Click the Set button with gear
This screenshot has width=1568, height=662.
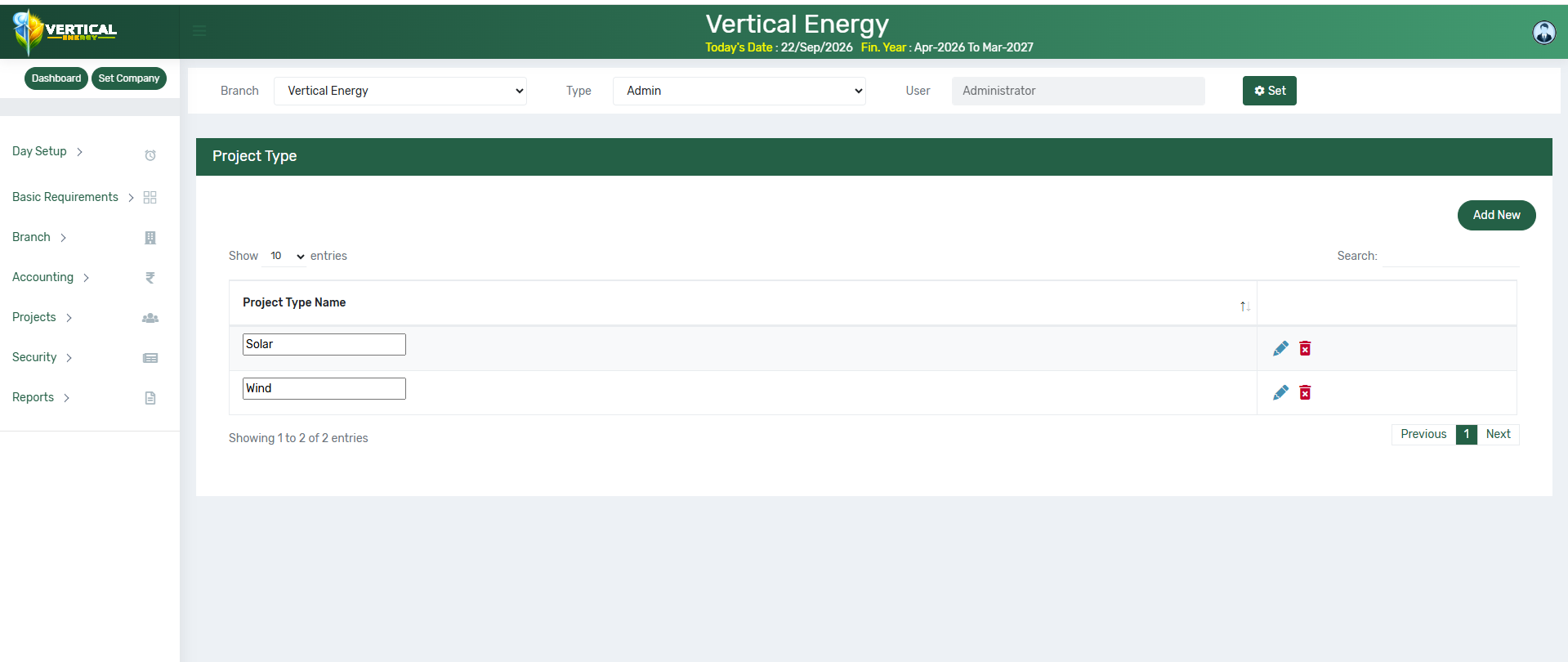1270,91
